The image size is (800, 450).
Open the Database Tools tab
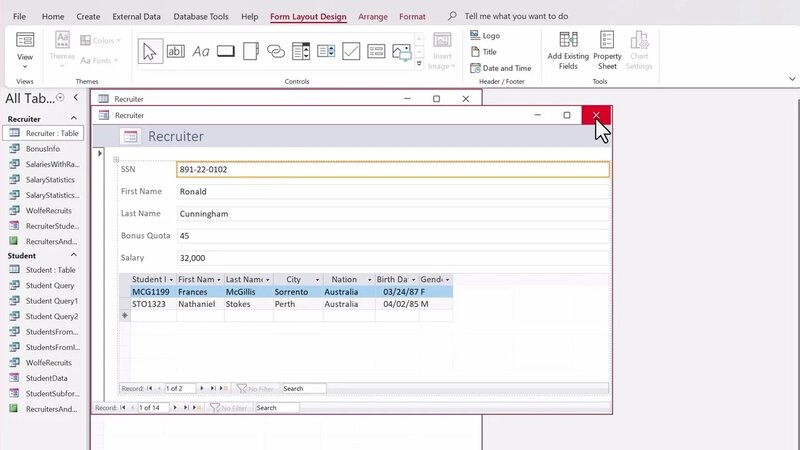tap(201, 16)
